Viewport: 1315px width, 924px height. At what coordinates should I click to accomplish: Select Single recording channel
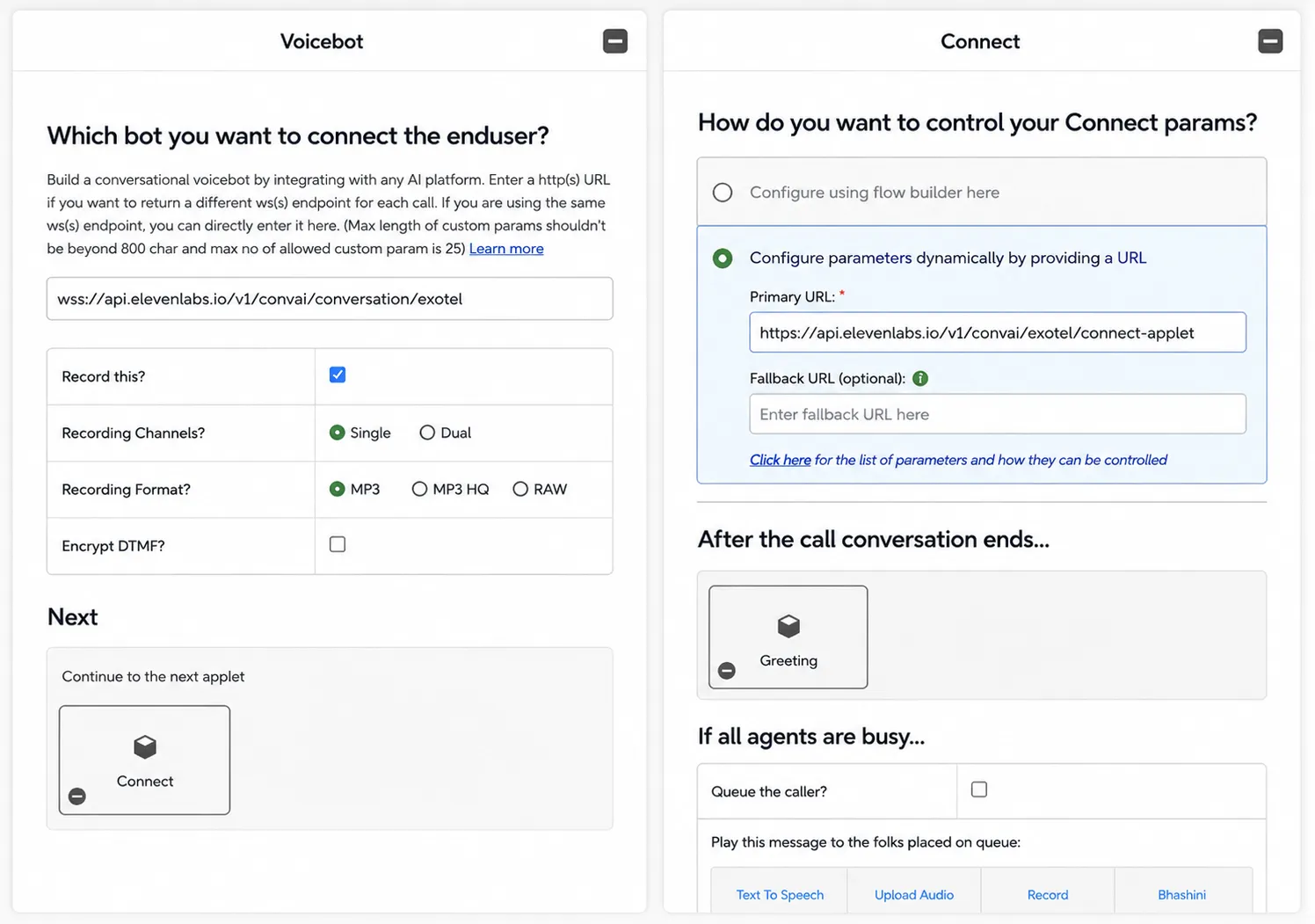click(337, 433)
